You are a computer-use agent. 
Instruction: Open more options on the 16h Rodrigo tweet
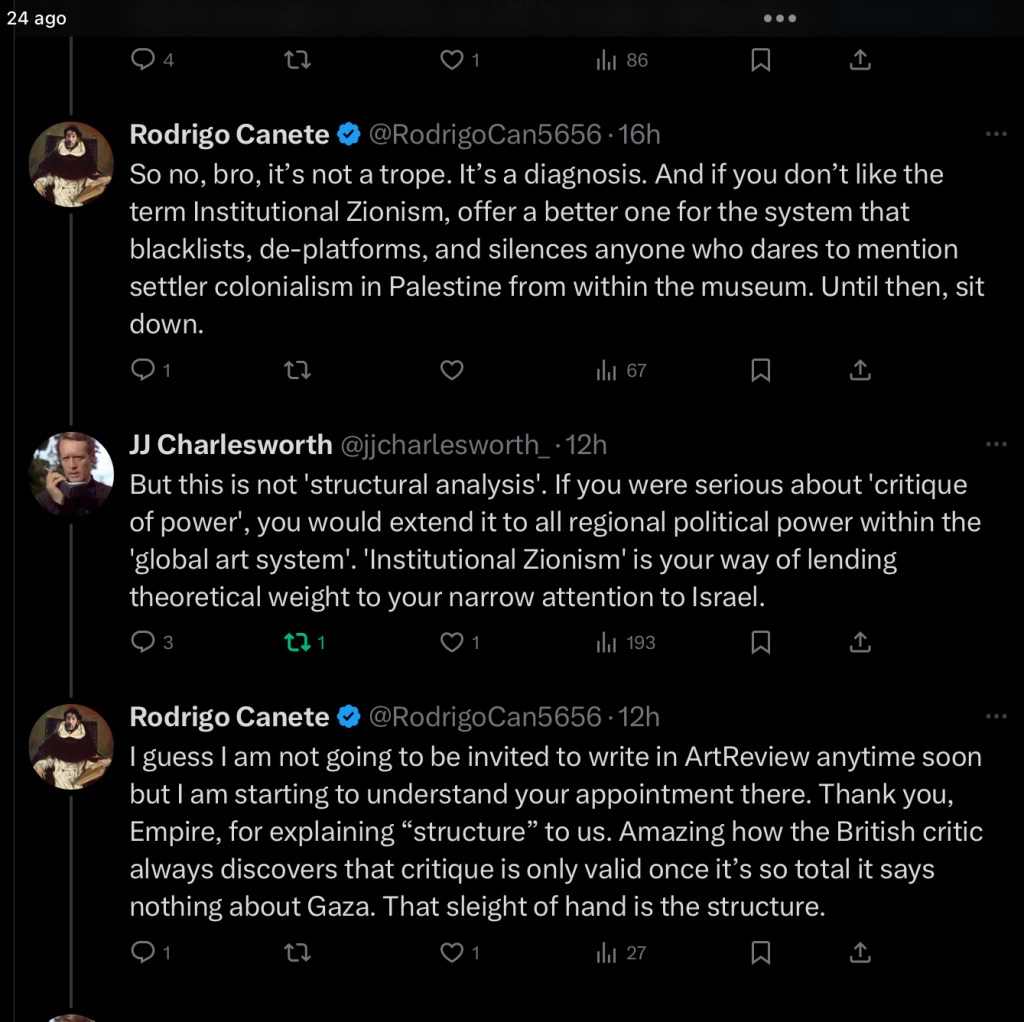point(996,134)
